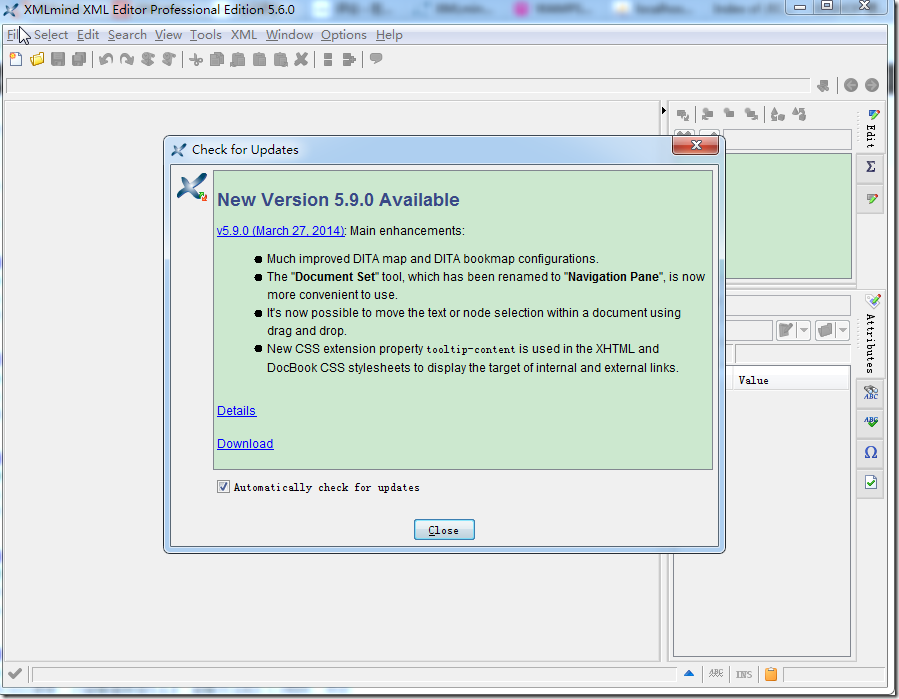Open the binoculars ABC search tab
The height and width of the screenshot is (699, 899).
click(871, 393)
